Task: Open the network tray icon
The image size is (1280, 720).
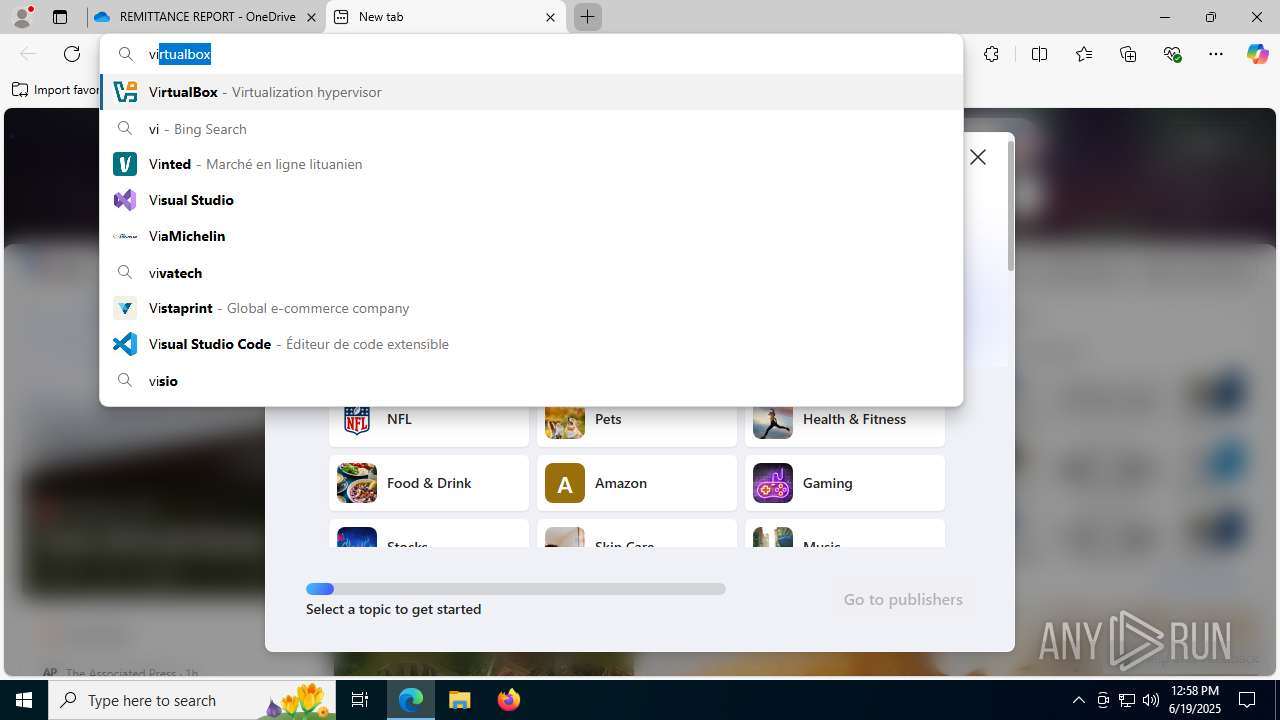Action: 1127,700
